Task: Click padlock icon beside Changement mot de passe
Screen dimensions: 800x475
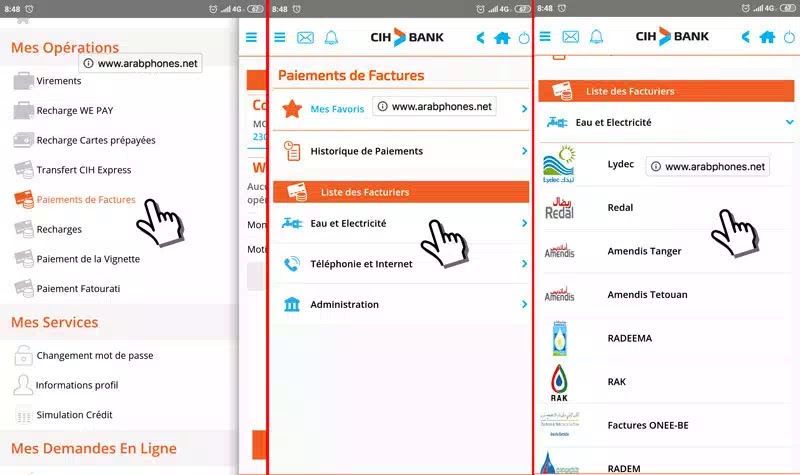Action: (x=23, y=355)
